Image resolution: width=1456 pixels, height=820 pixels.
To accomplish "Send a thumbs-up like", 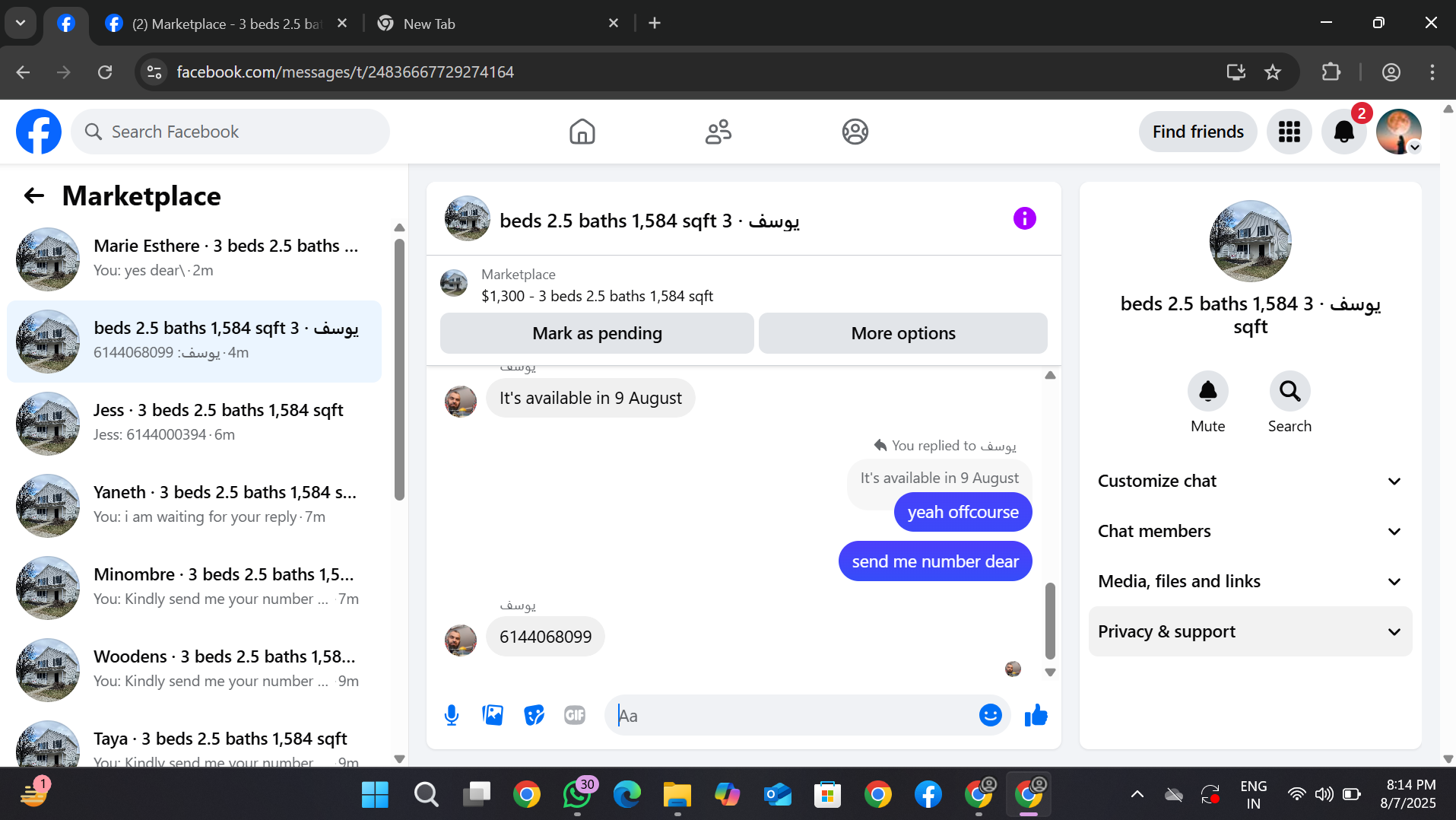I will pos(1036,715).
